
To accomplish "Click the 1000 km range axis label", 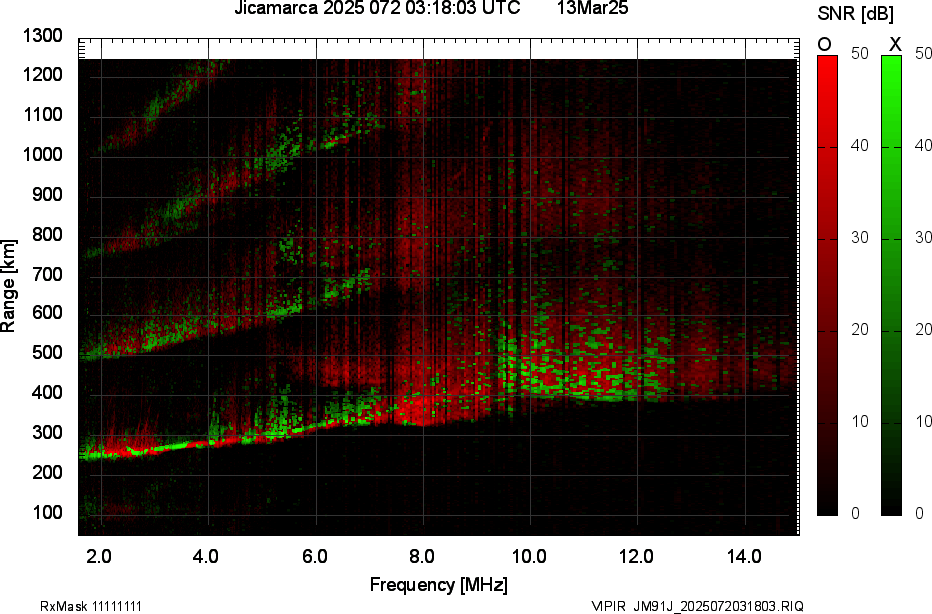I will (x=43, y=155).
